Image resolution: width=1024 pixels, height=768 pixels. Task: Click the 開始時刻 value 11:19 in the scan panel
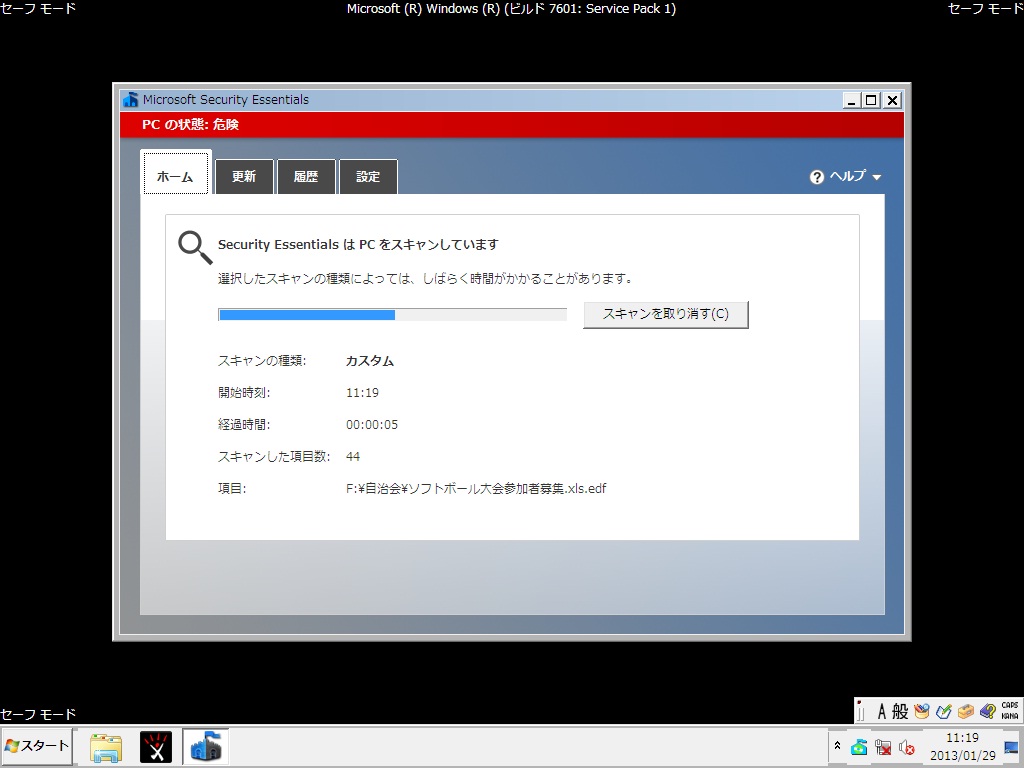[x=362, y=392]
